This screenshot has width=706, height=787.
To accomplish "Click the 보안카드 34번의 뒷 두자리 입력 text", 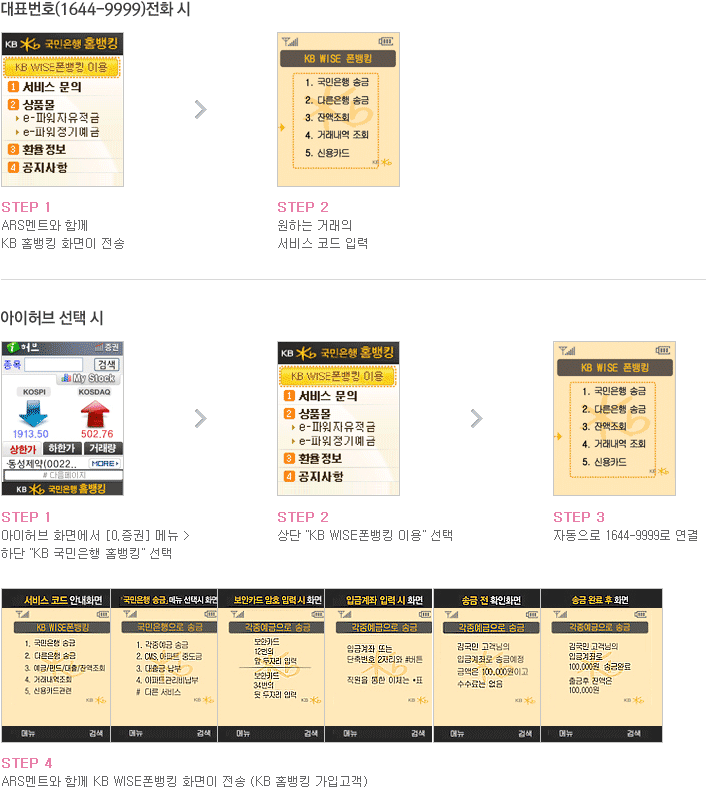I will click(x=275, y=685).
